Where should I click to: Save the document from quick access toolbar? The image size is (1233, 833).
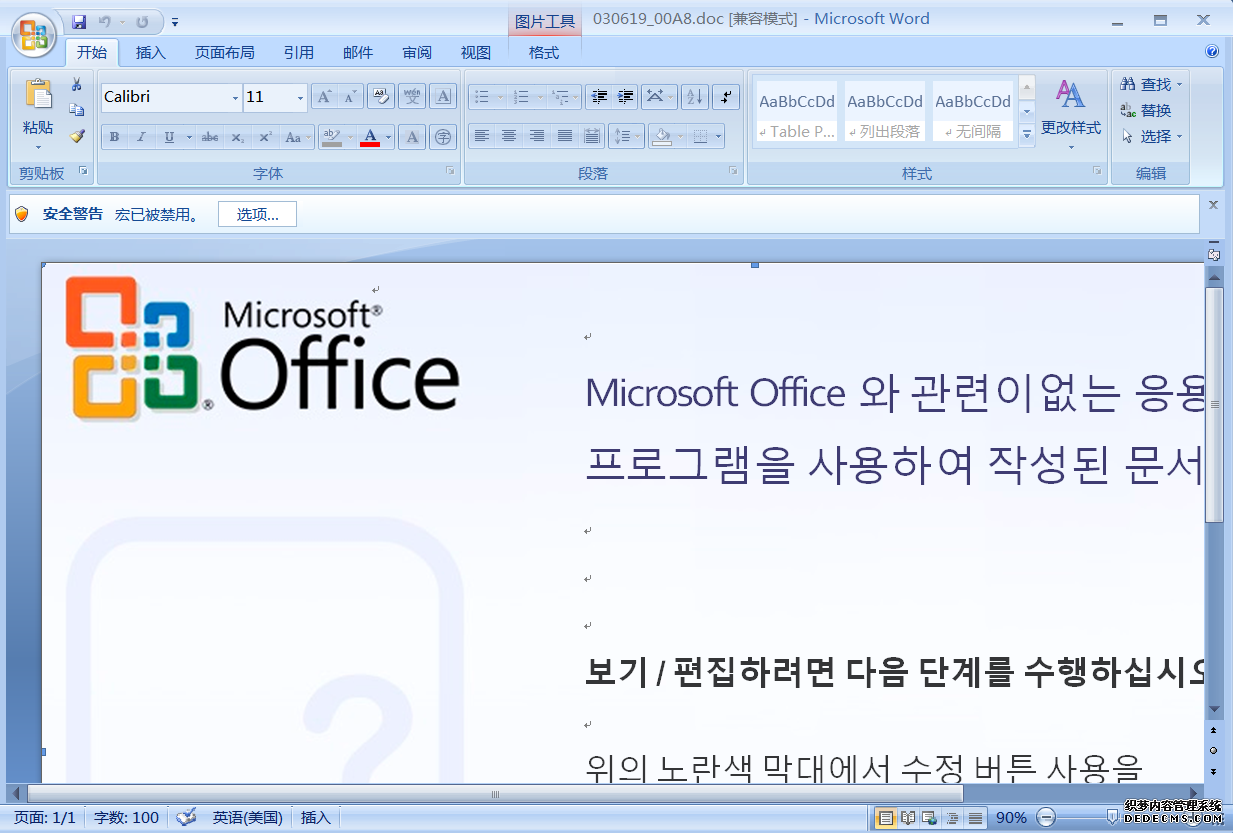click(79, 21)
